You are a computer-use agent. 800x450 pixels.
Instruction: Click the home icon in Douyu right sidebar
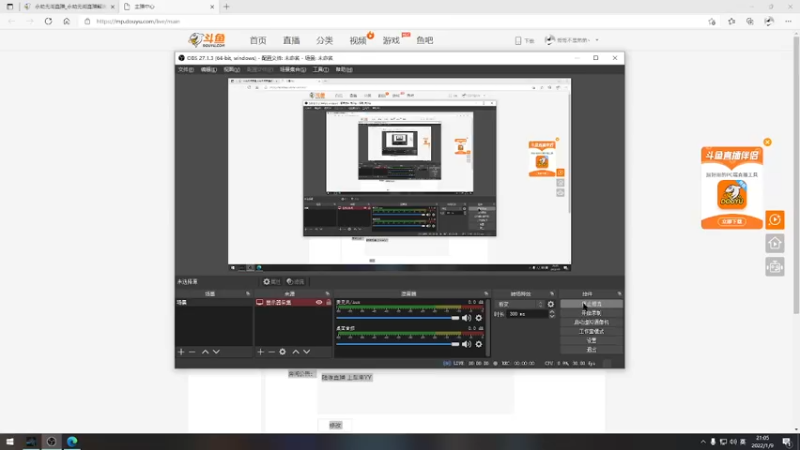point(774,243)
